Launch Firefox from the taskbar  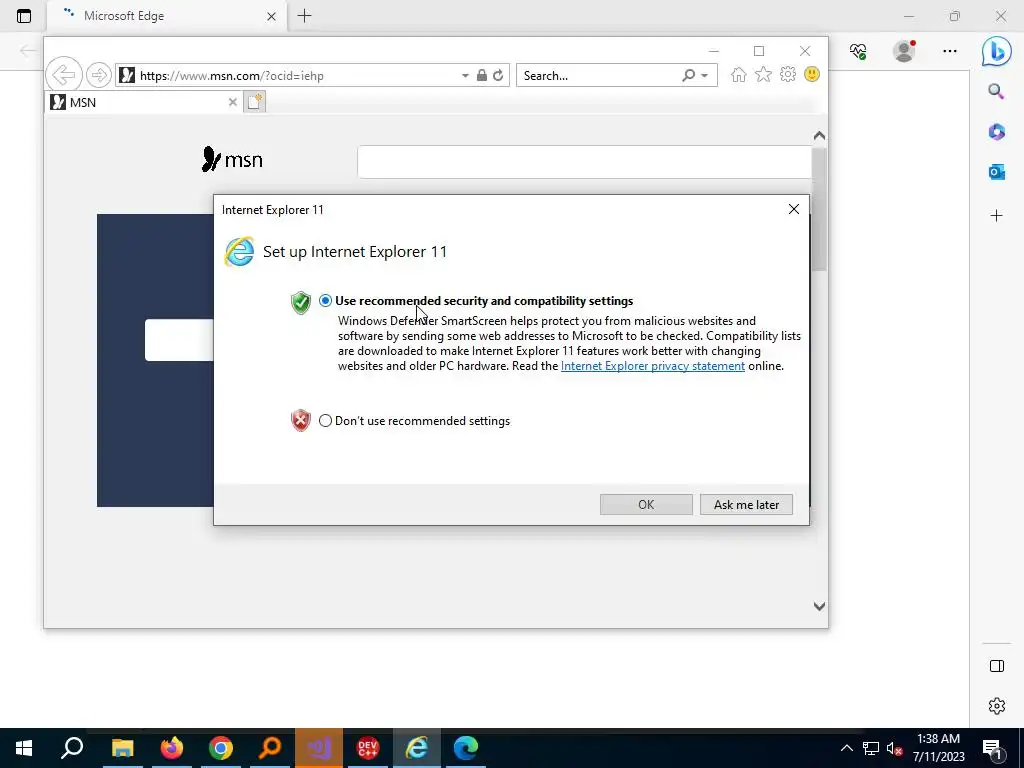[x=172, y=748]
